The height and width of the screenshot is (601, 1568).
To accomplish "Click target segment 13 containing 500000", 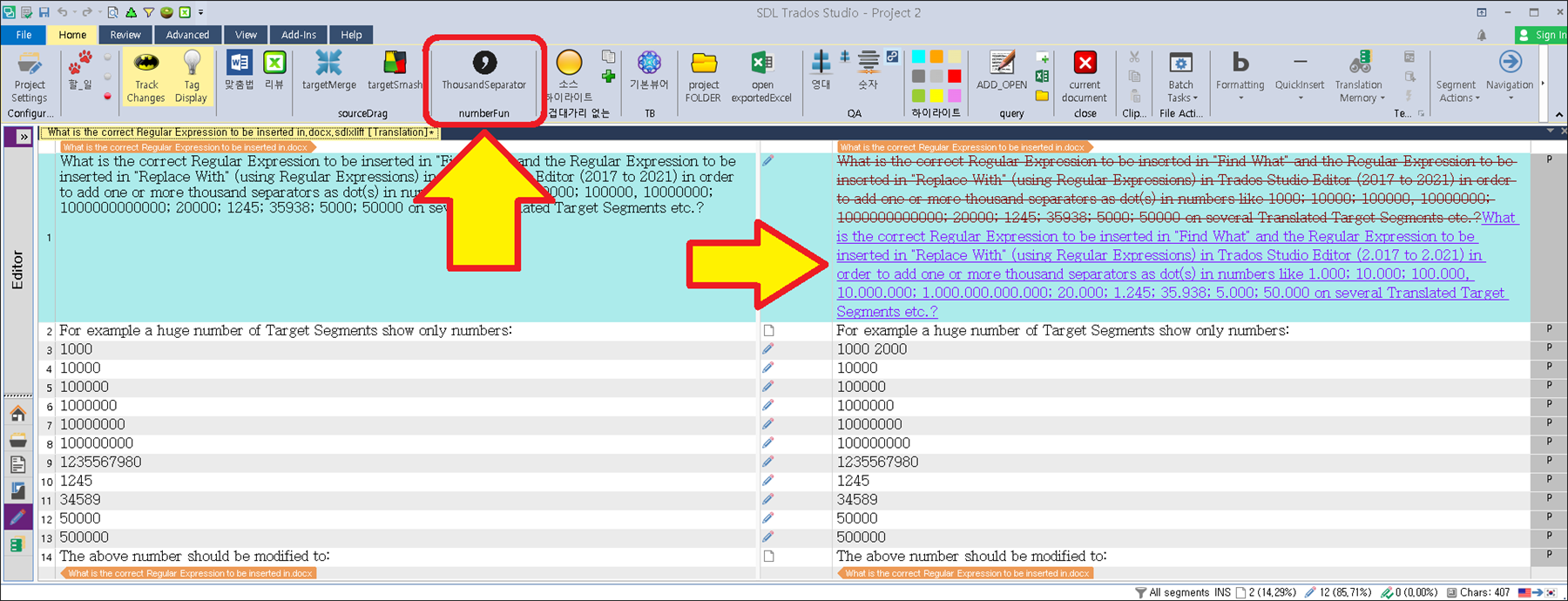I will [x=1180, y=537].
